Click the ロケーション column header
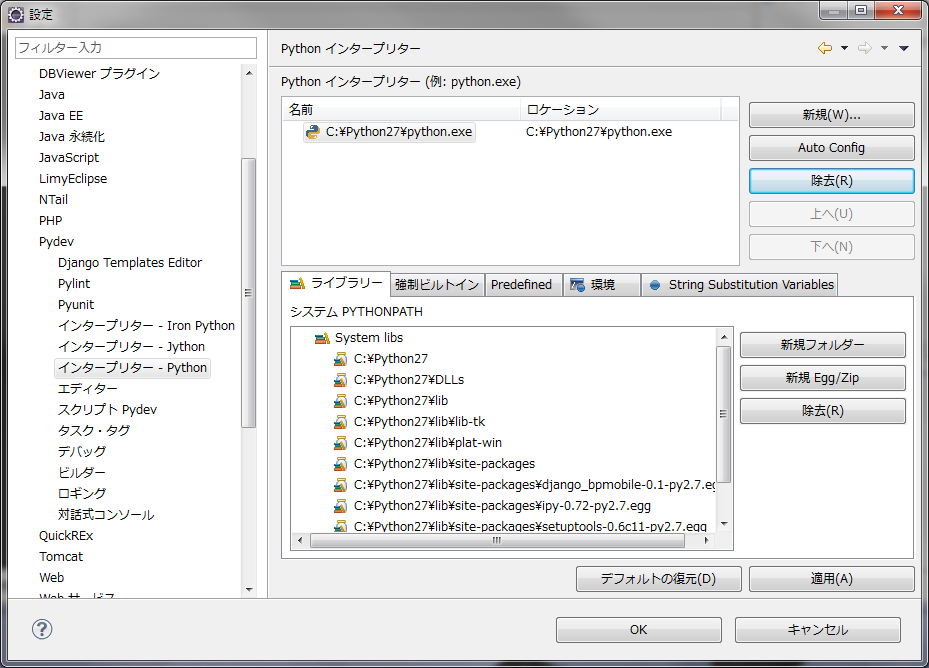Screen dimensions: 929x668 [621, 110]
